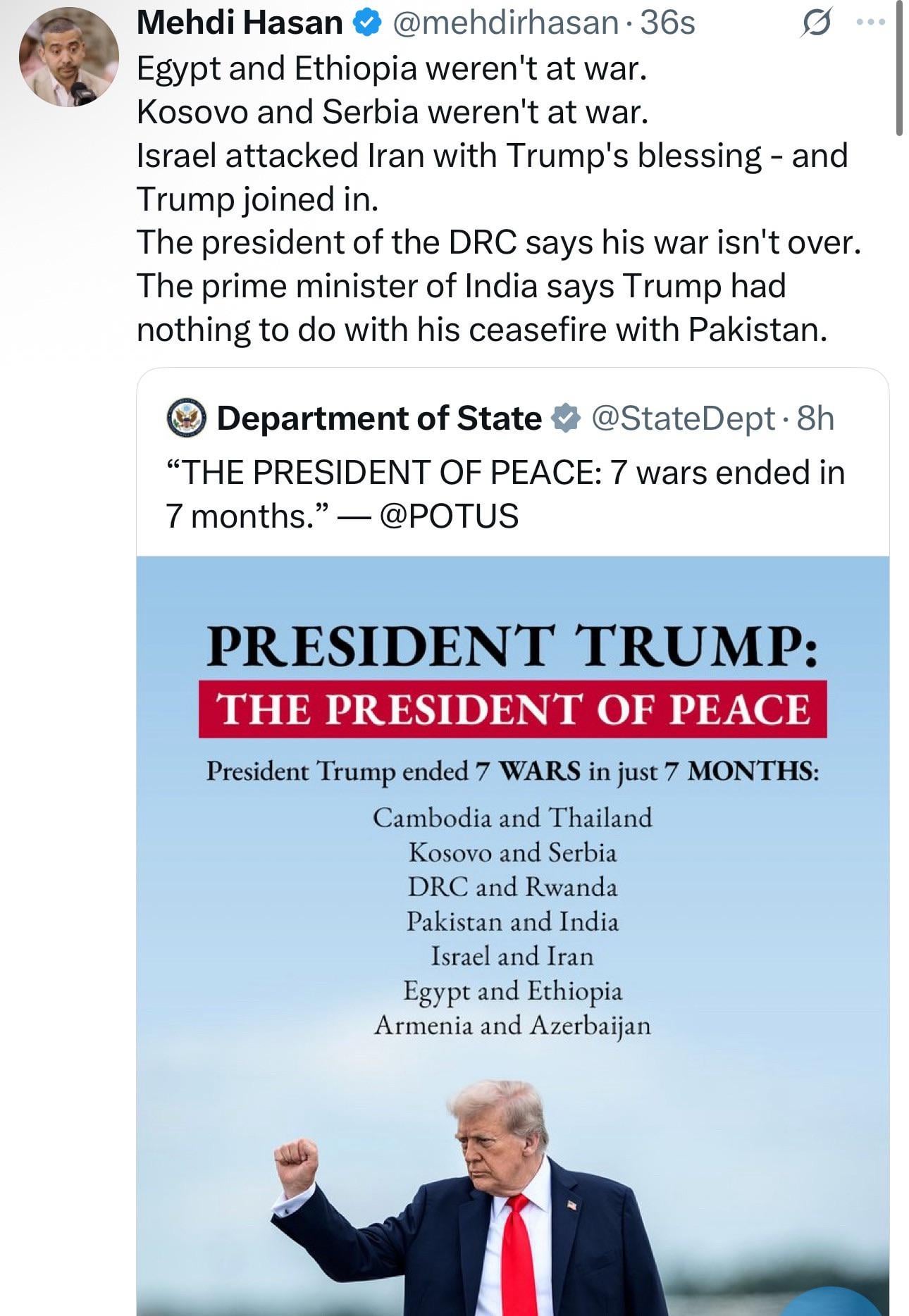This screenshot has height=1316, width=909.
Task: Tap the Department of State seal avatar
Action: coord(186,418)
